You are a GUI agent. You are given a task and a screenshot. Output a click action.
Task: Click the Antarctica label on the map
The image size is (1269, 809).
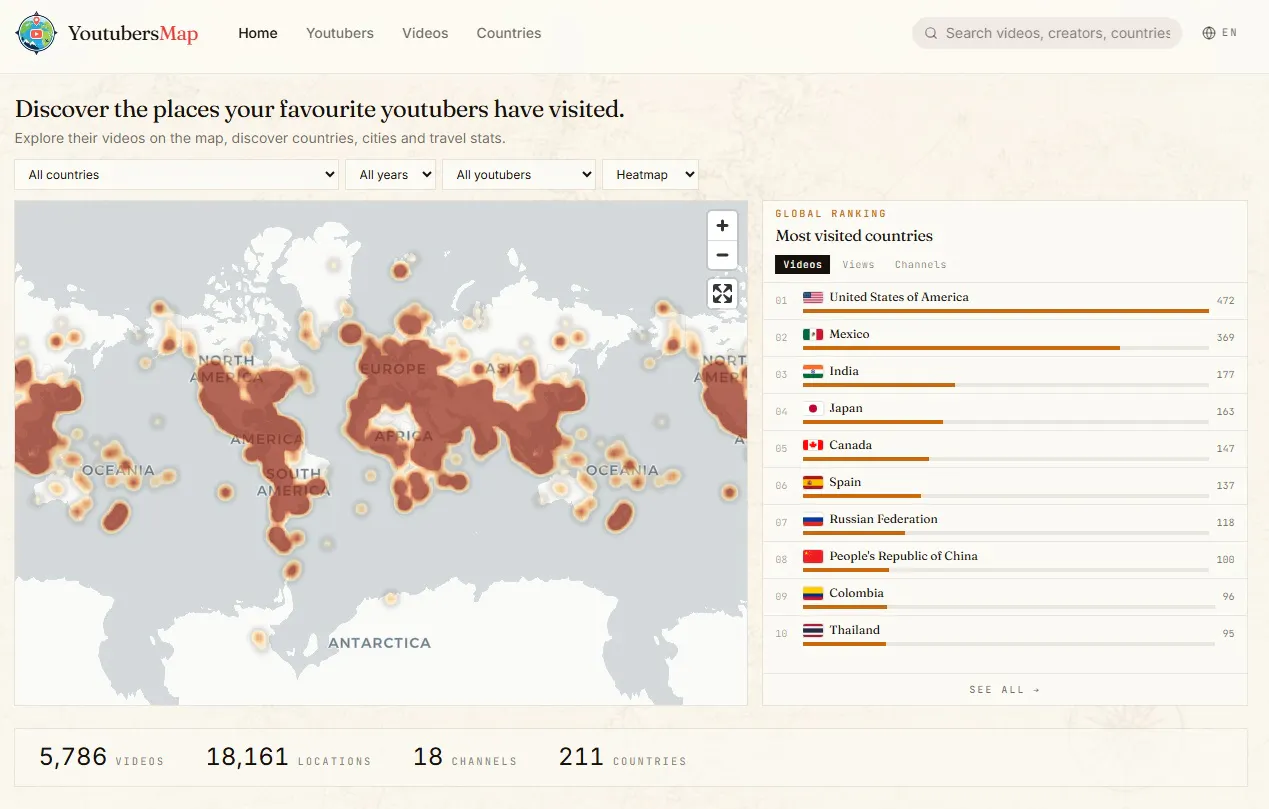(380, 643)
